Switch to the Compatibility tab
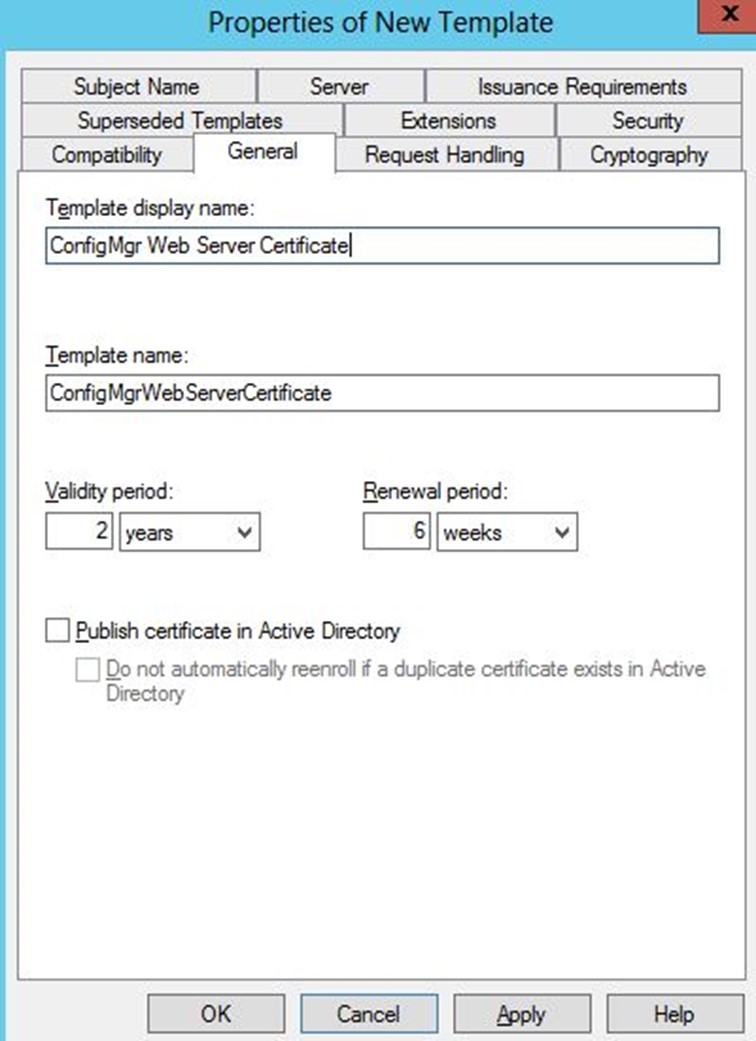Screen dimensions: 756x1041 (107, 155)
